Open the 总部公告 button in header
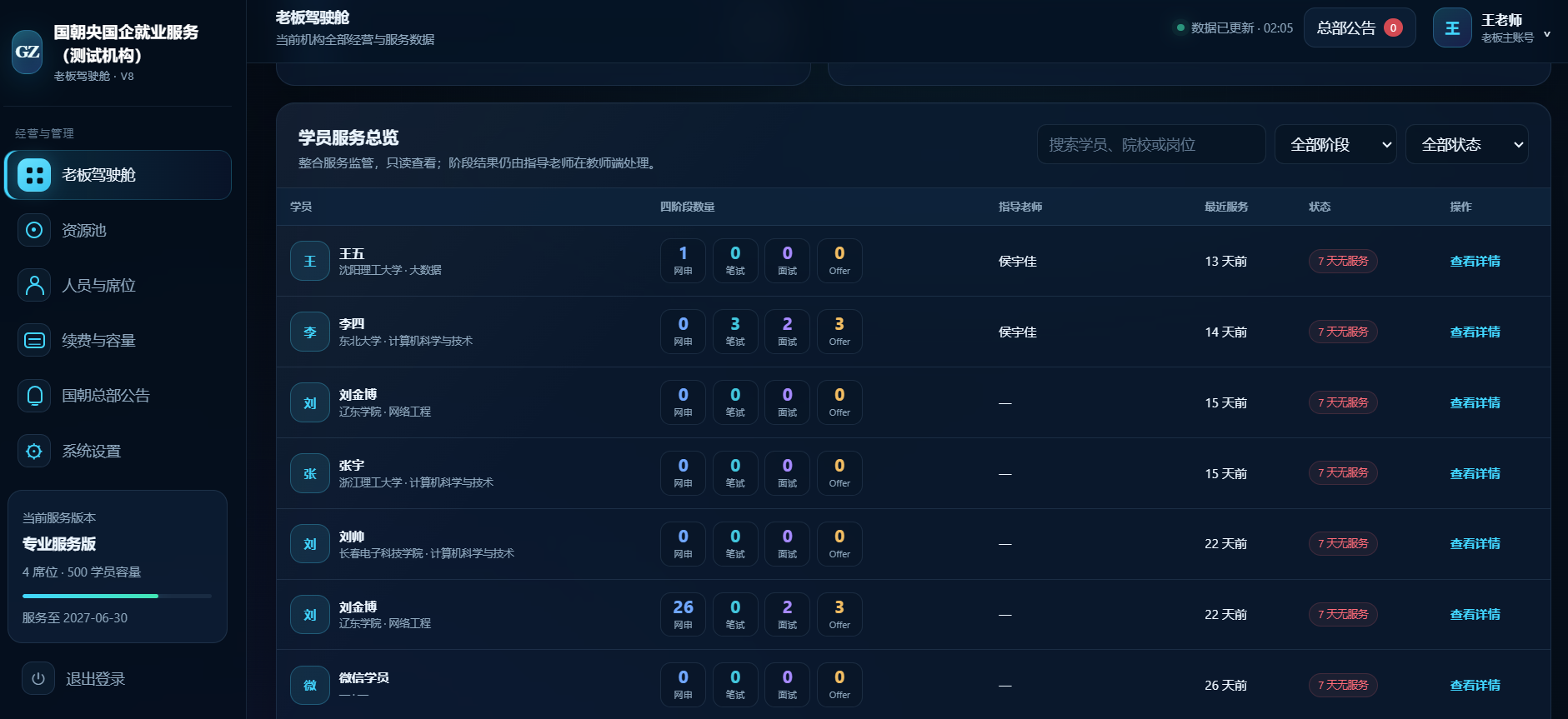 pyautogui.click(x=1360, y=27)
